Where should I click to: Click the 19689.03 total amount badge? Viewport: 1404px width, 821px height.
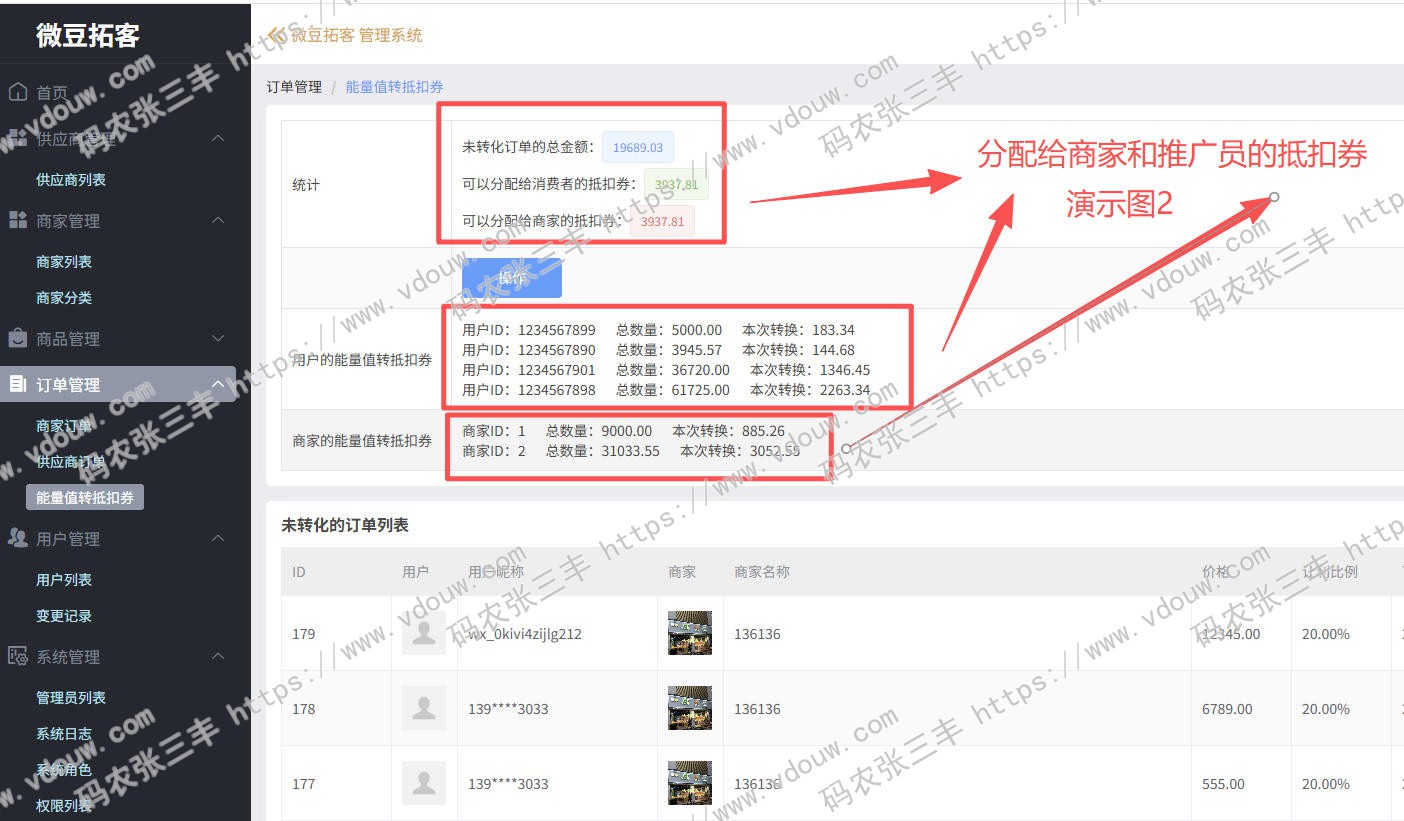point(638,147)
